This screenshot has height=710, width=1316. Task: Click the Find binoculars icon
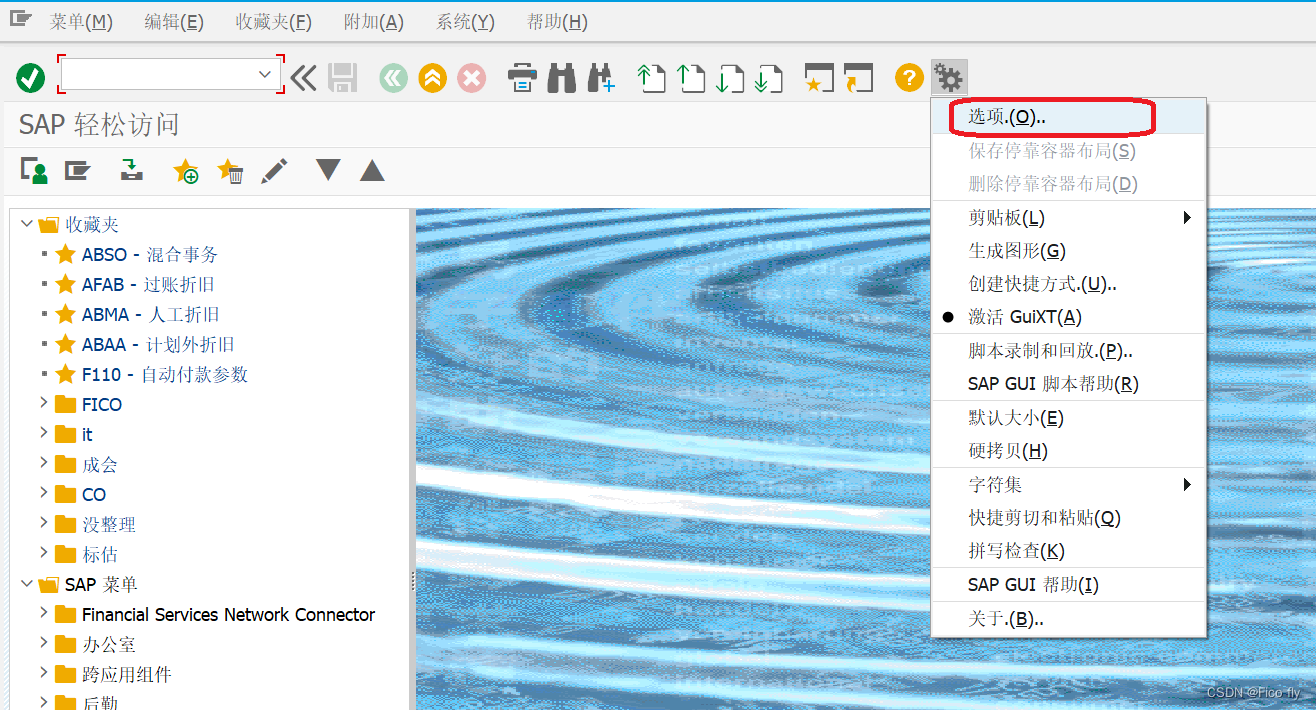[562, 77]
